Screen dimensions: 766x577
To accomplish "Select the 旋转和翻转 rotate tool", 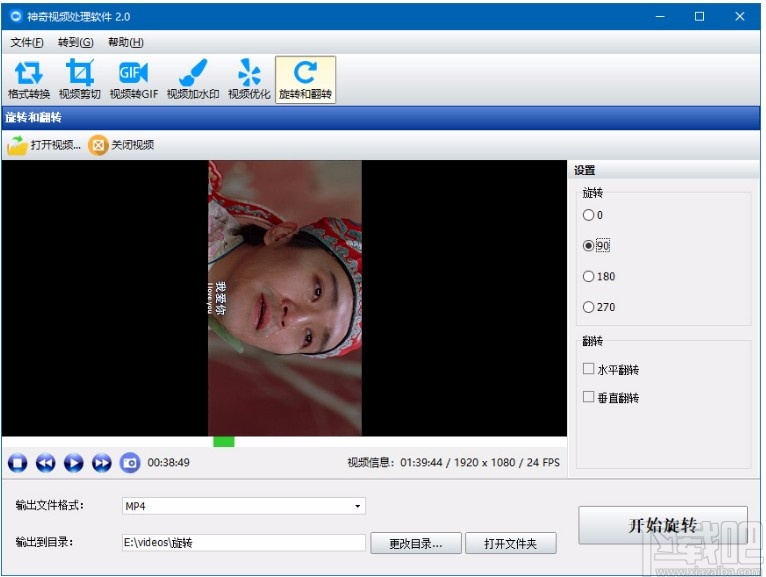I will click(305, 80).
